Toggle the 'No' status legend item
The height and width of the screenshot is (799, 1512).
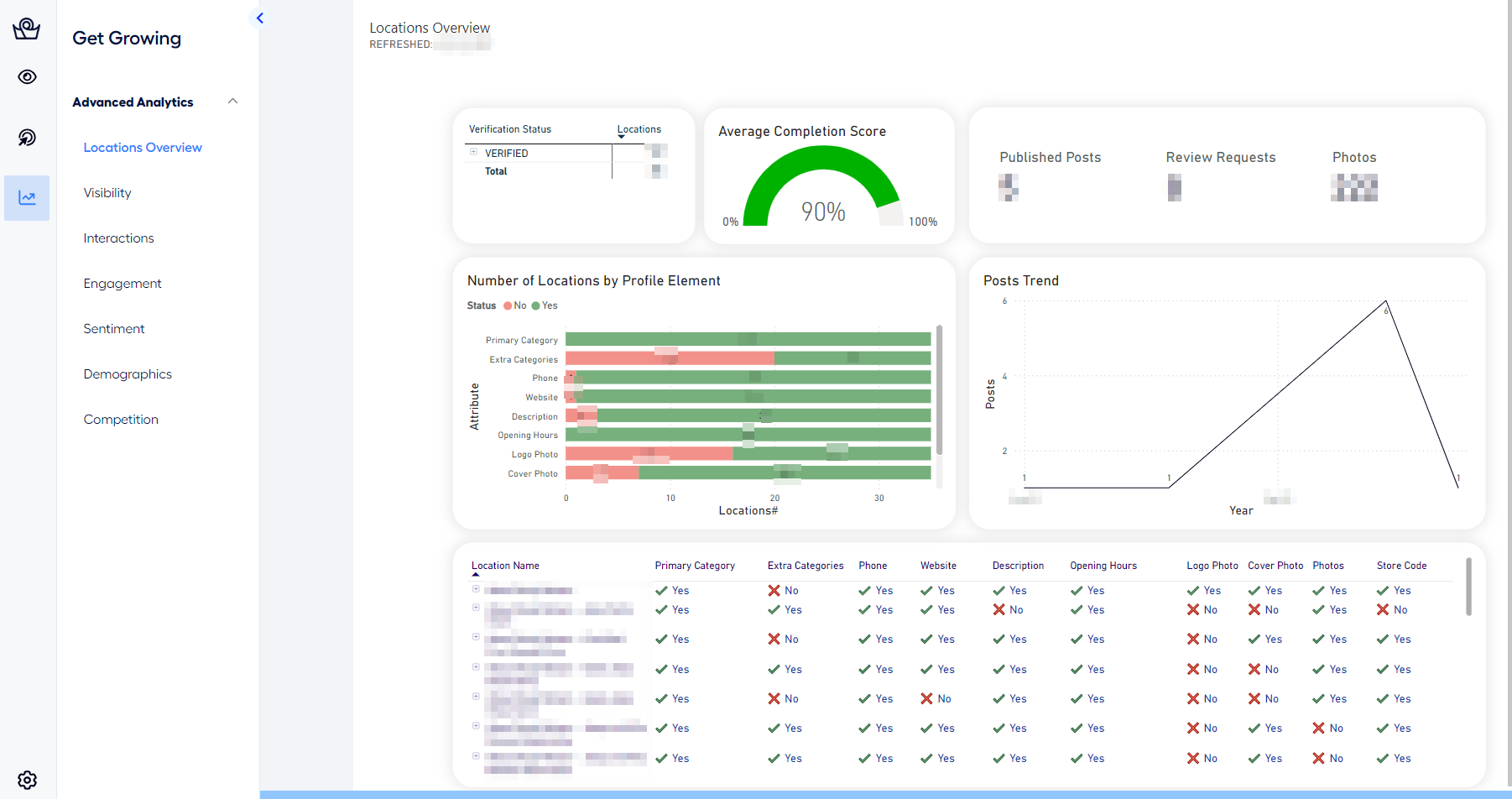515,305
